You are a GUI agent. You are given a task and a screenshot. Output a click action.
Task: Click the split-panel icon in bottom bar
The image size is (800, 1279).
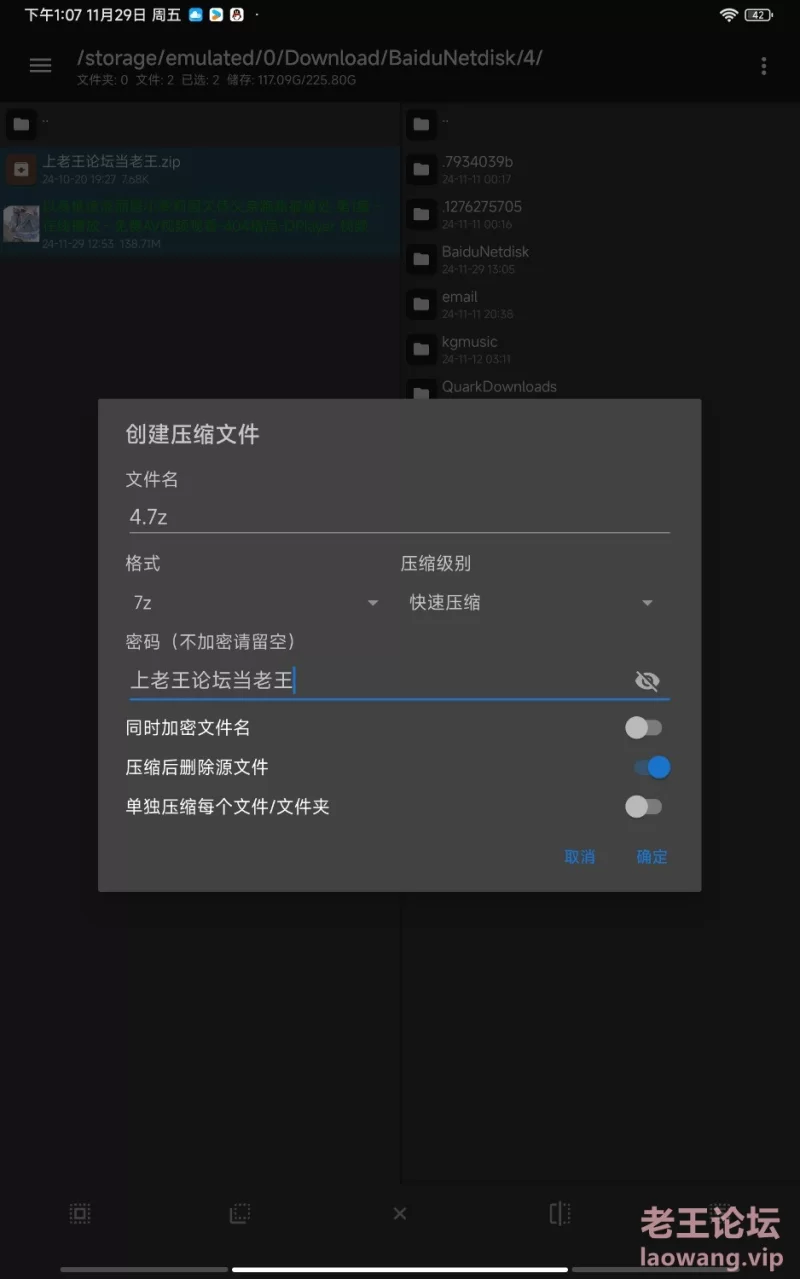pyautogui.click(x=560, y=1213)
